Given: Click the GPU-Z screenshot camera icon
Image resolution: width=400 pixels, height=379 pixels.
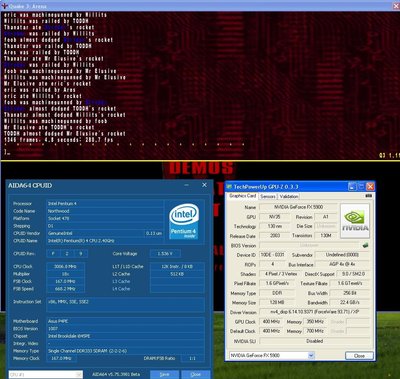Looking at the screenshot, I should (369, 196).
